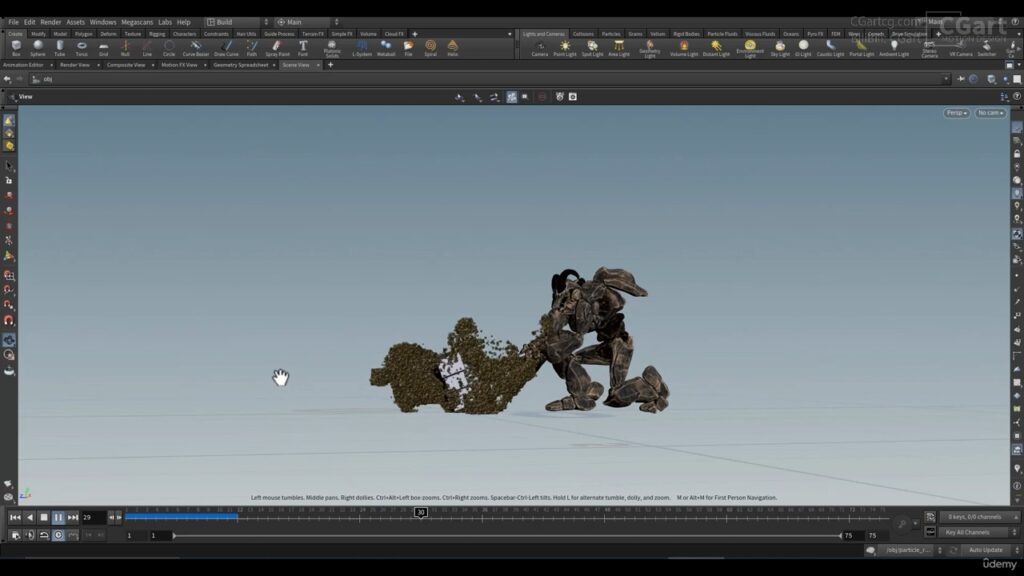The width and height of the screenshot is (1024, 576).
Task: Select the Spray Paint tool
Action: pyautogui.click(x=277, y=48)
